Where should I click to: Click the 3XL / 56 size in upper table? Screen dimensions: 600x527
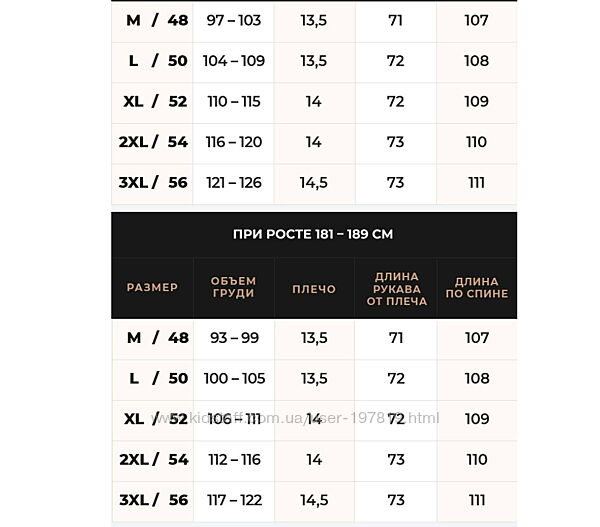pos(152,182)
